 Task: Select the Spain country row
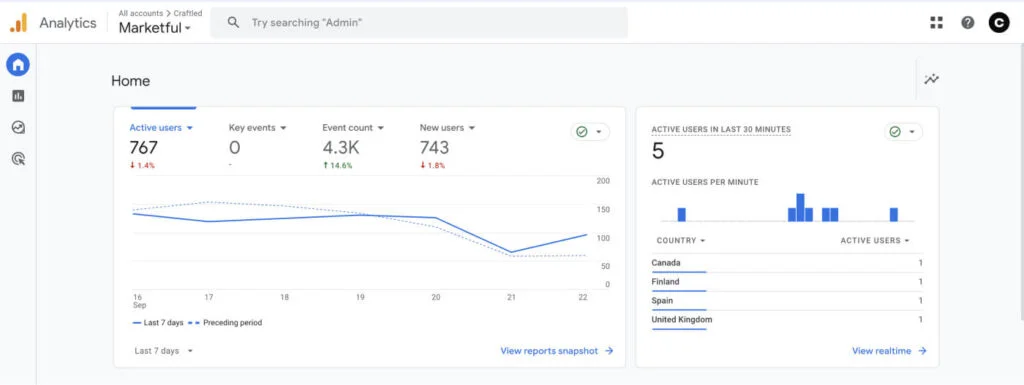click(x=787, y=301)
